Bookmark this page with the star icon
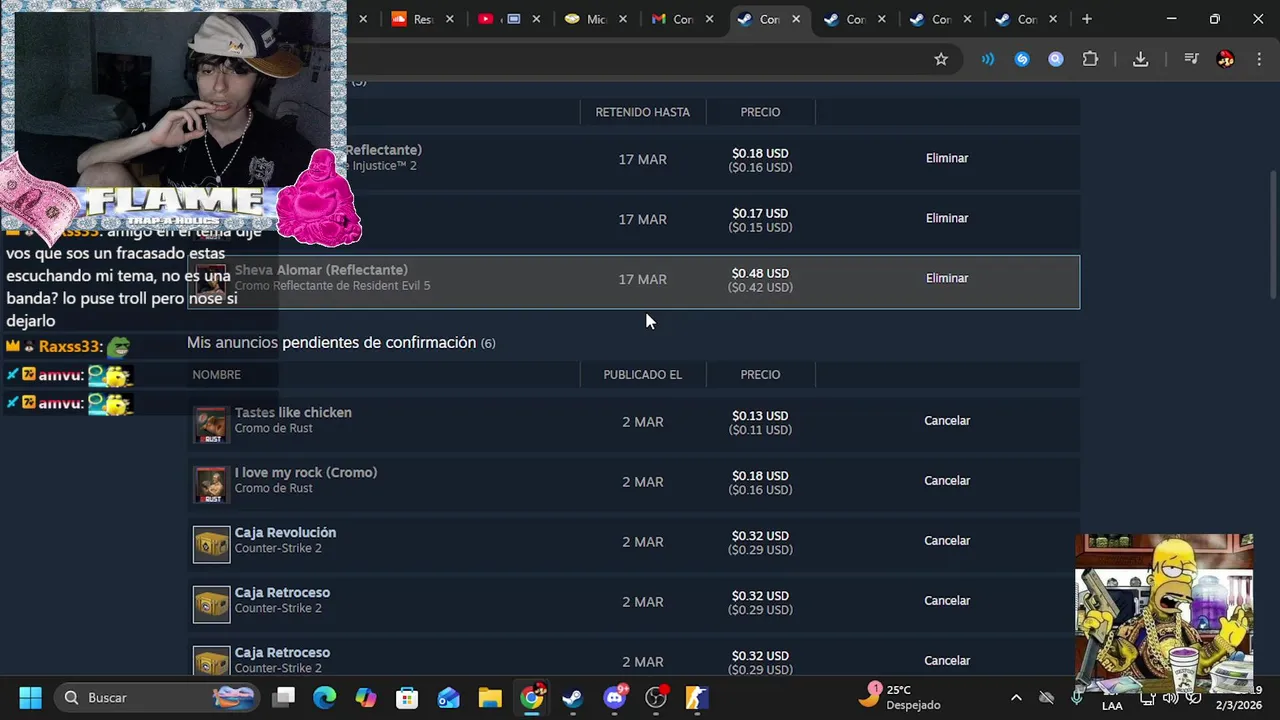The image size is (1280, 720). (941, 59)
